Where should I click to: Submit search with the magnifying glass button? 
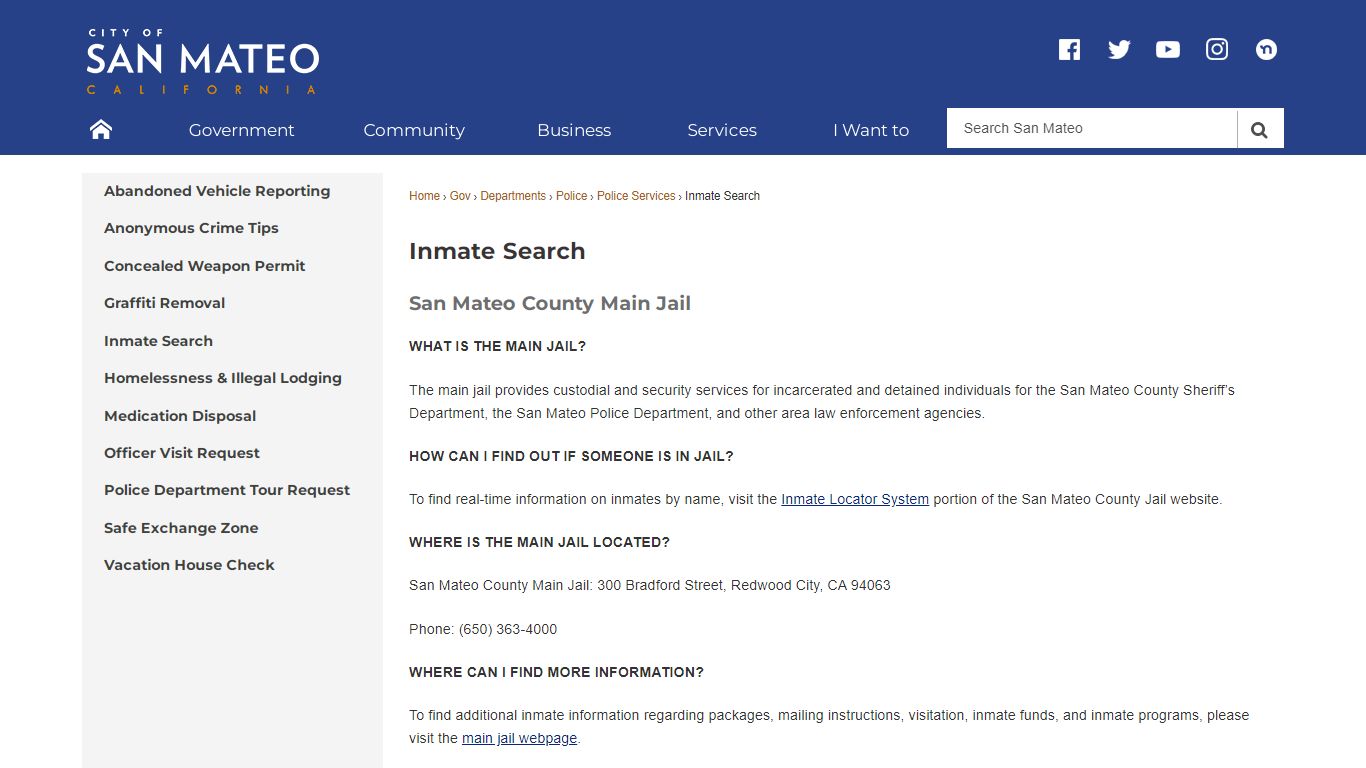(1260, 129)
